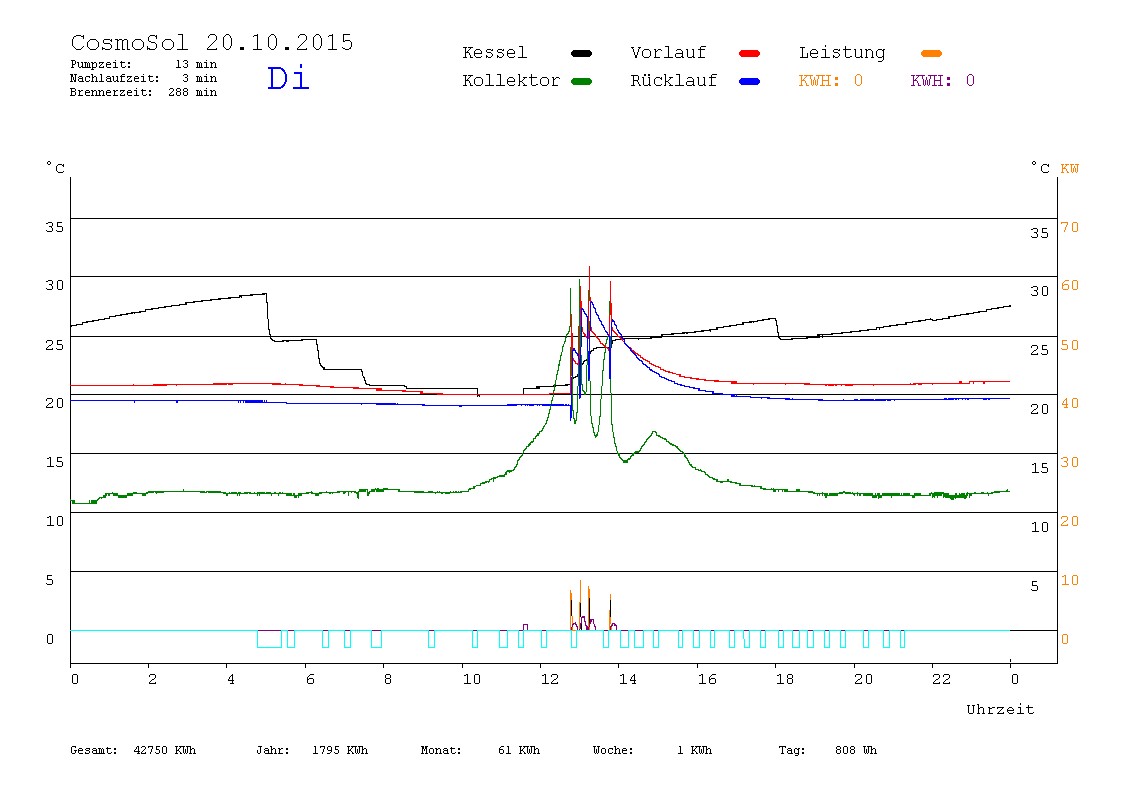Click the orange 'KW' axis unit label
Screen dimensions: 1148x812
pyautogui.click(x=1070, y=168)
